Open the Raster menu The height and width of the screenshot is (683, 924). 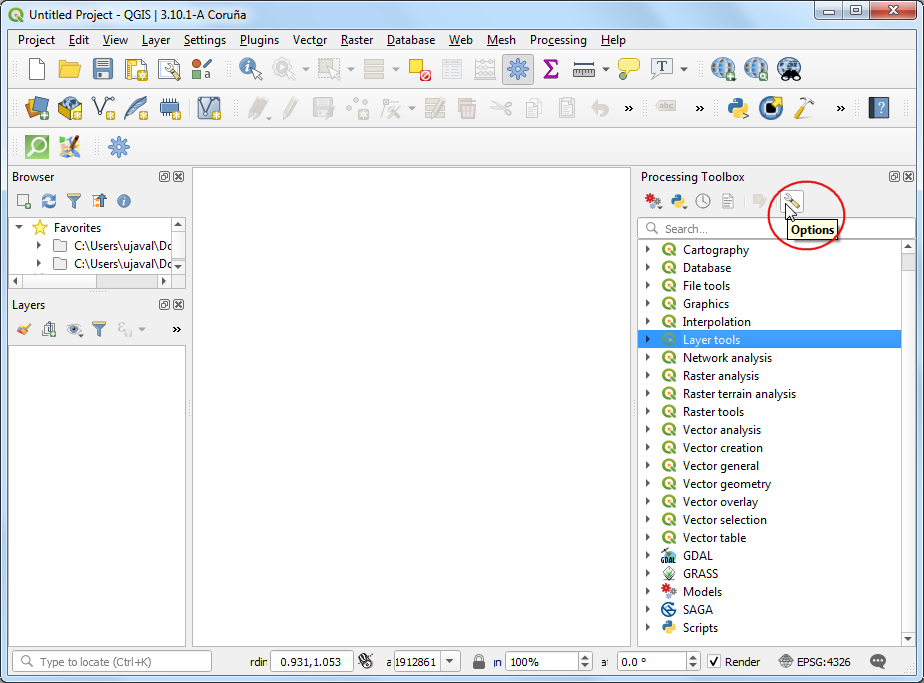click(x=357, y=40)
